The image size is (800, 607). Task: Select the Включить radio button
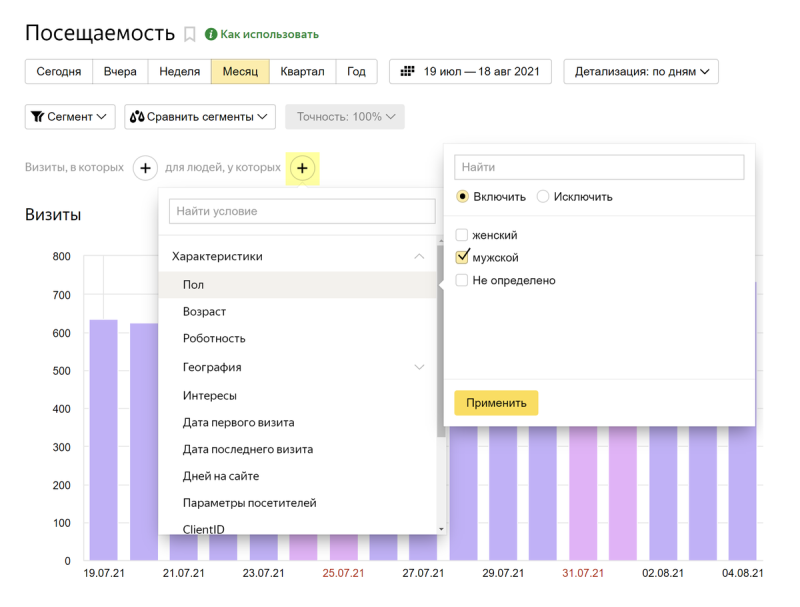(x=462, y=196)
